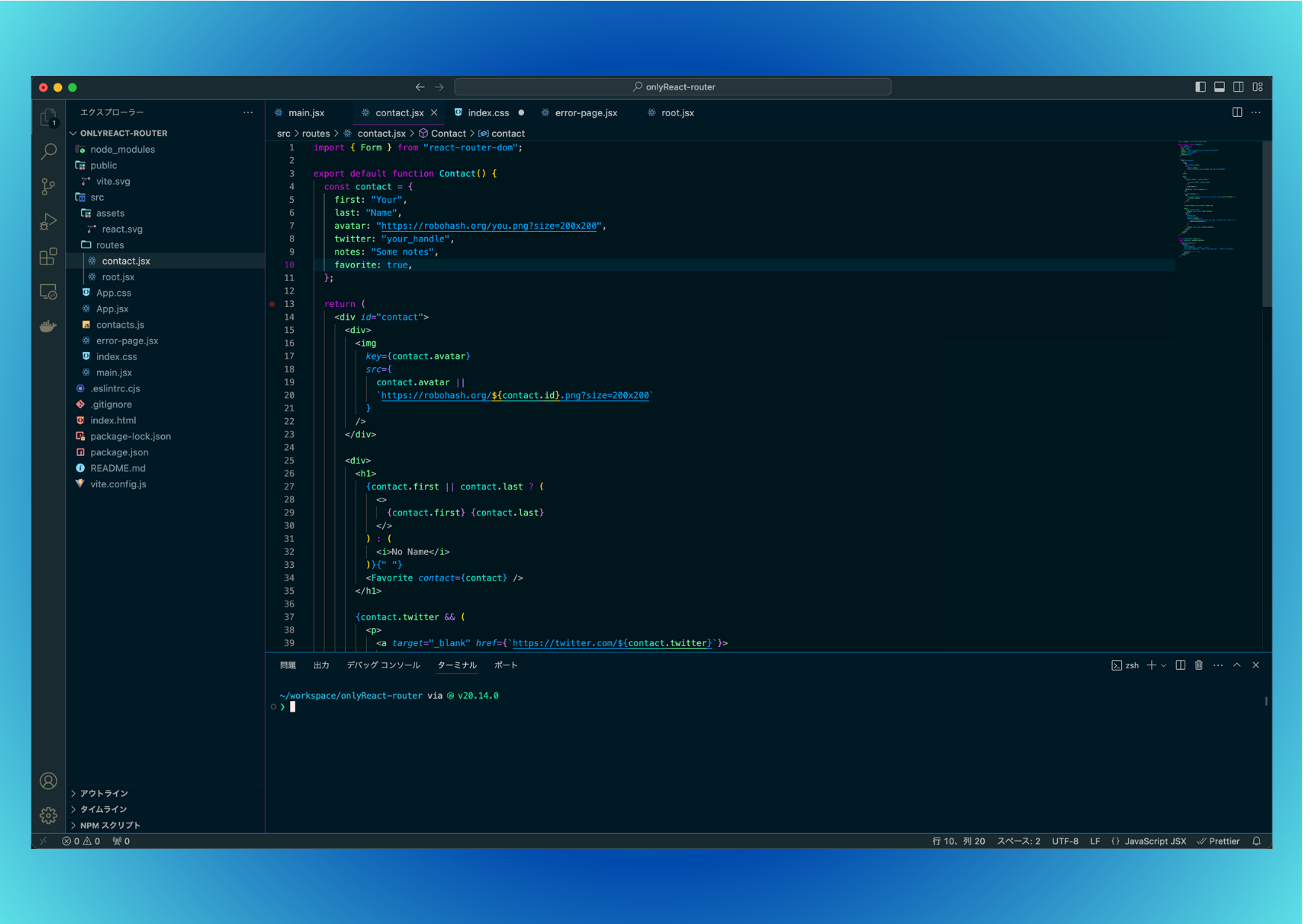Viewport: 1303px width, 924px height.
Task: Open package.json in the file tree
Action: [x=165, y=452]
